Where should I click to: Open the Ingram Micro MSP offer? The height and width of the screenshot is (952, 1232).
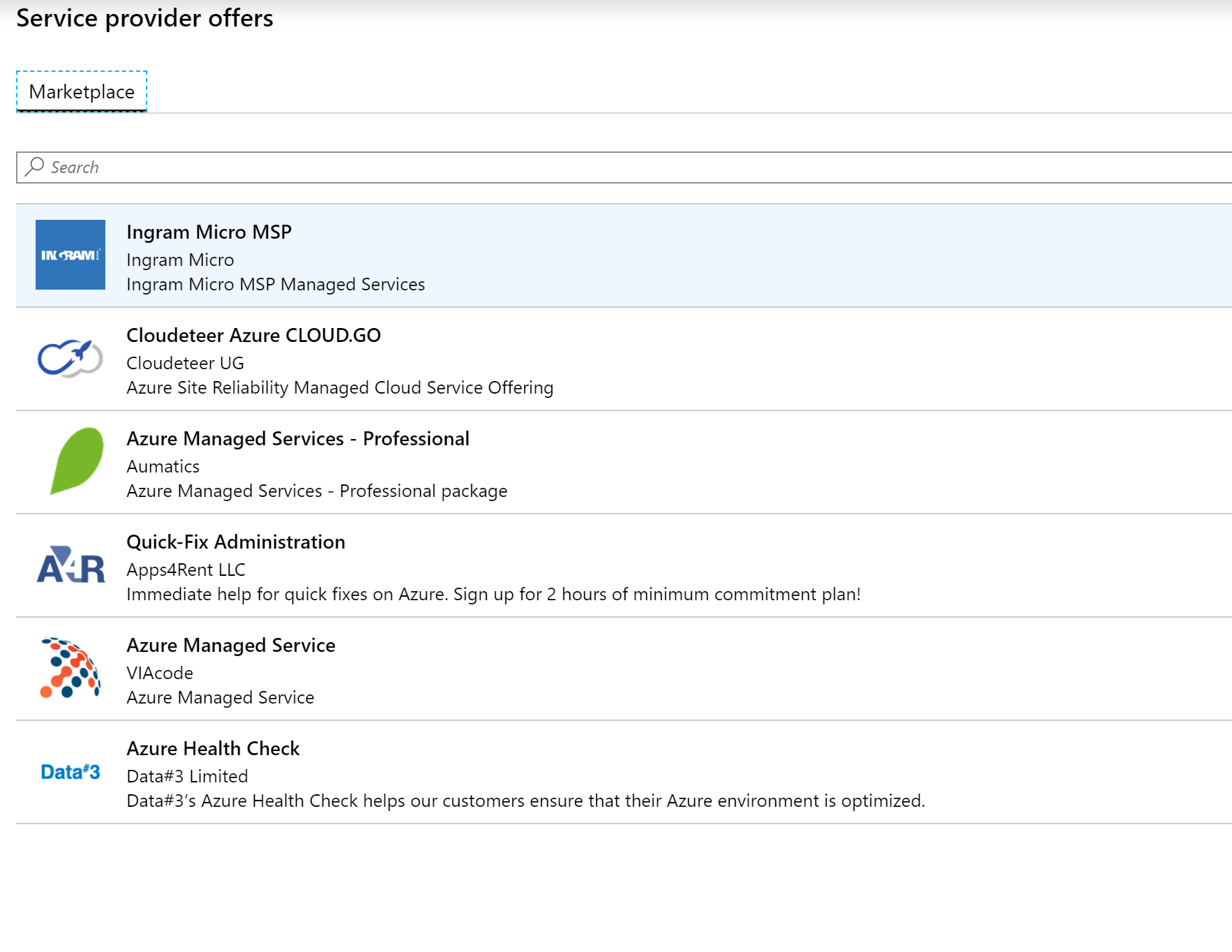coord(624,255)
